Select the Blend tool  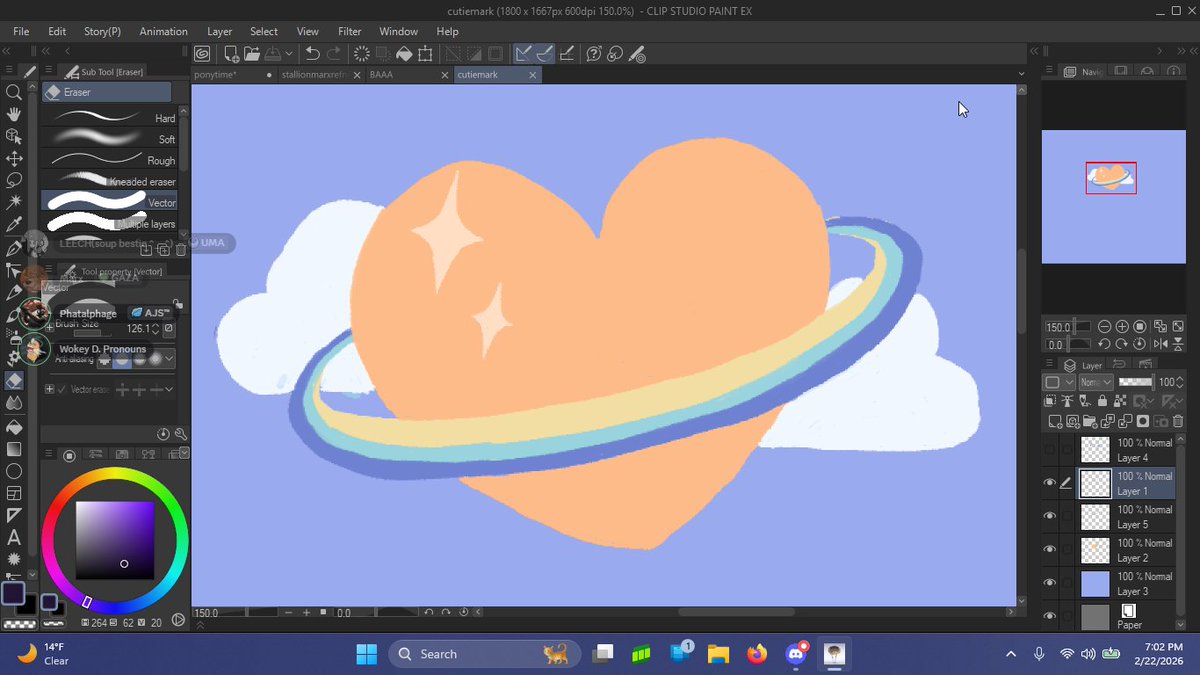[x=14, y=402]
